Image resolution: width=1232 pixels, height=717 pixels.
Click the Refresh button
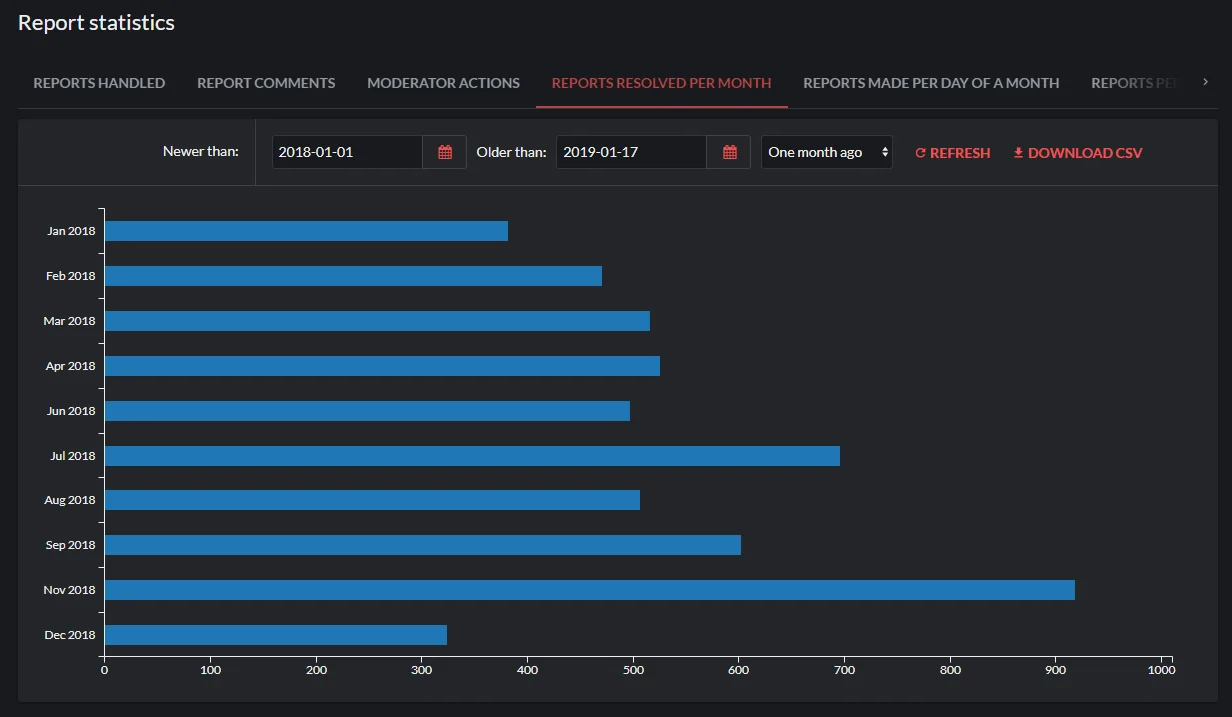click(x=952, y=153)
